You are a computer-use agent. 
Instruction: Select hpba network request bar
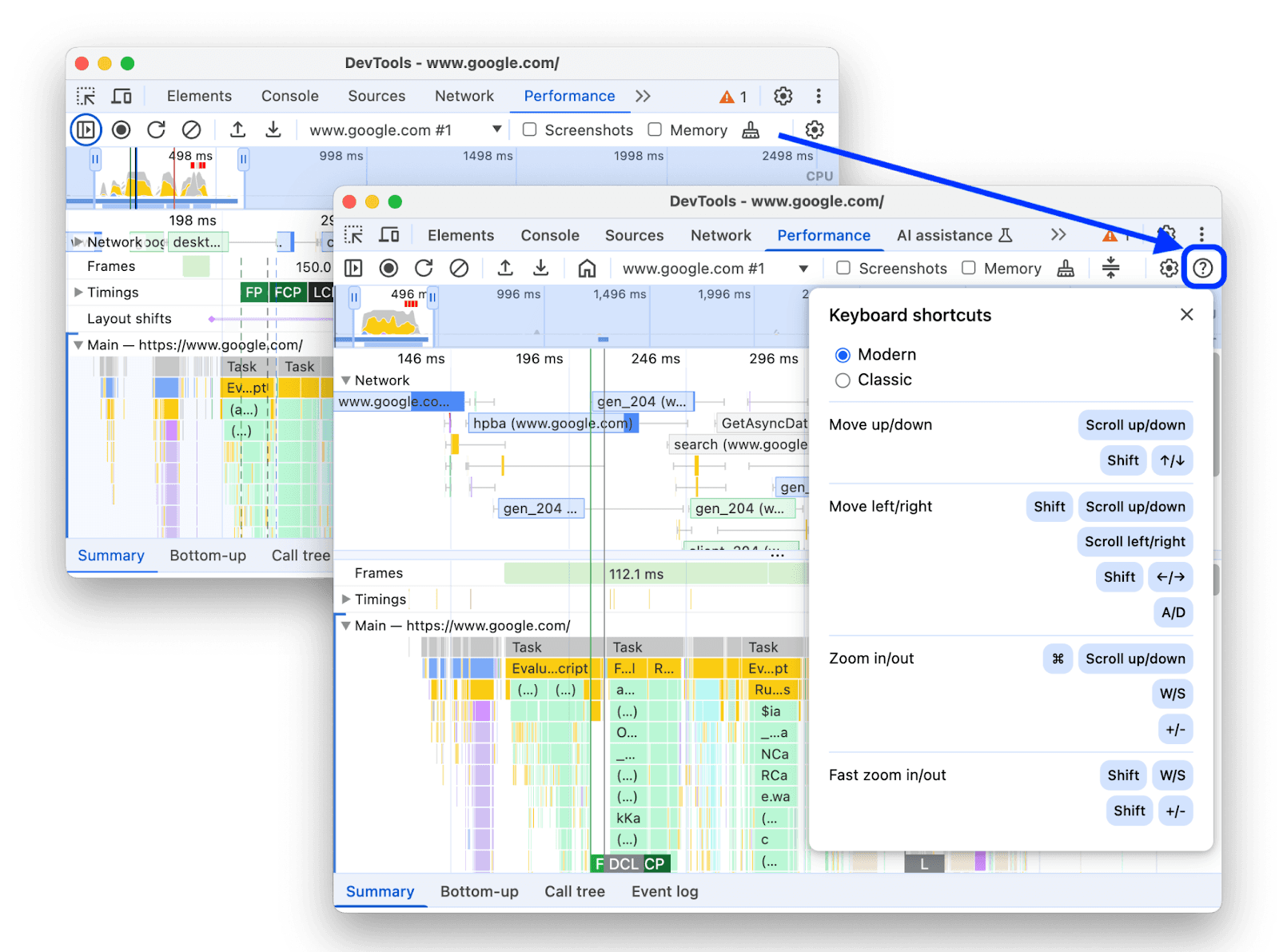click(x=553, y=423)
